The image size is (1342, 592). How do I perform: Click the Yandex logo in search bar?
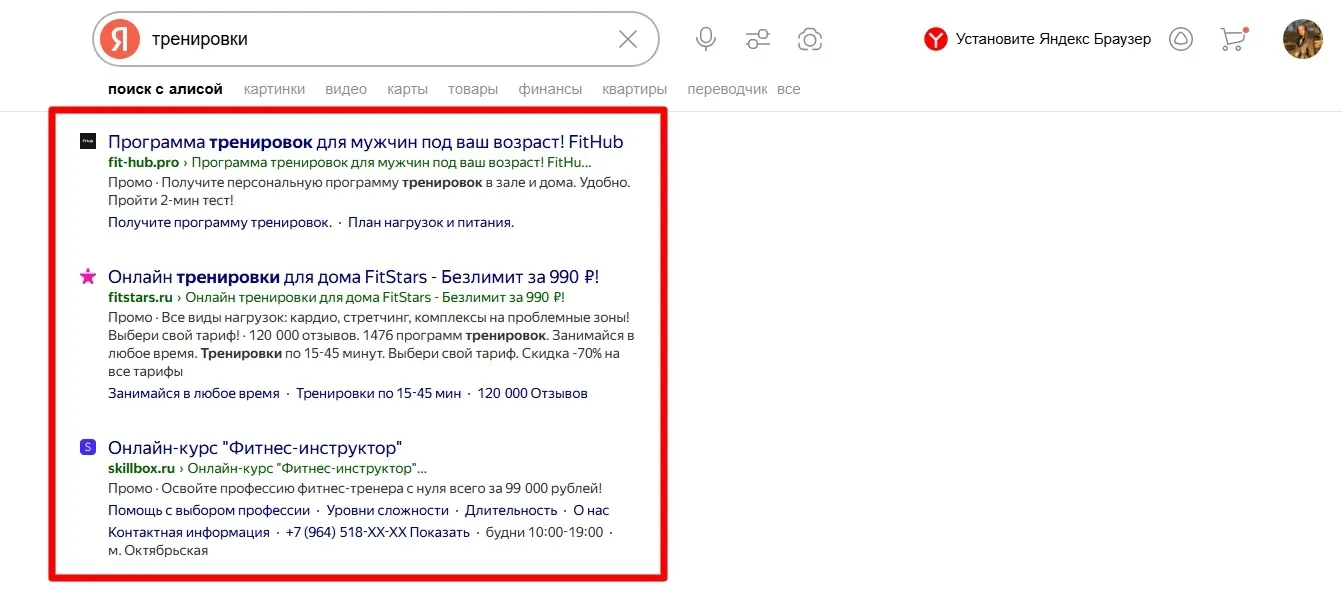coord(120,39)
